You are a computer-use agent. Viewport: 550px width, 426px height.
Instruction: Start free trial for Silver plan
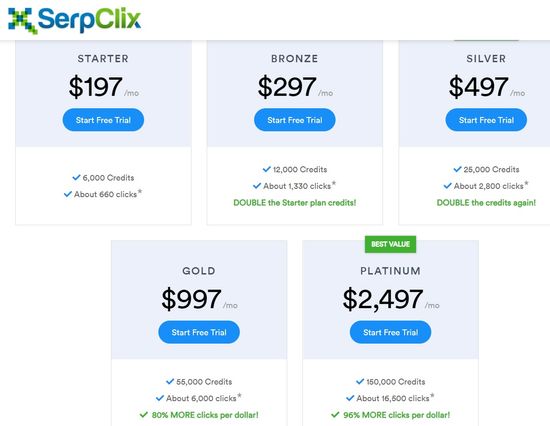coord(486,120)
